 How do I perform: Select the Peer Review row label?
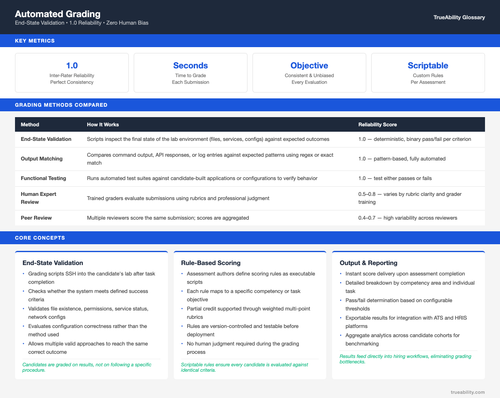36,218
